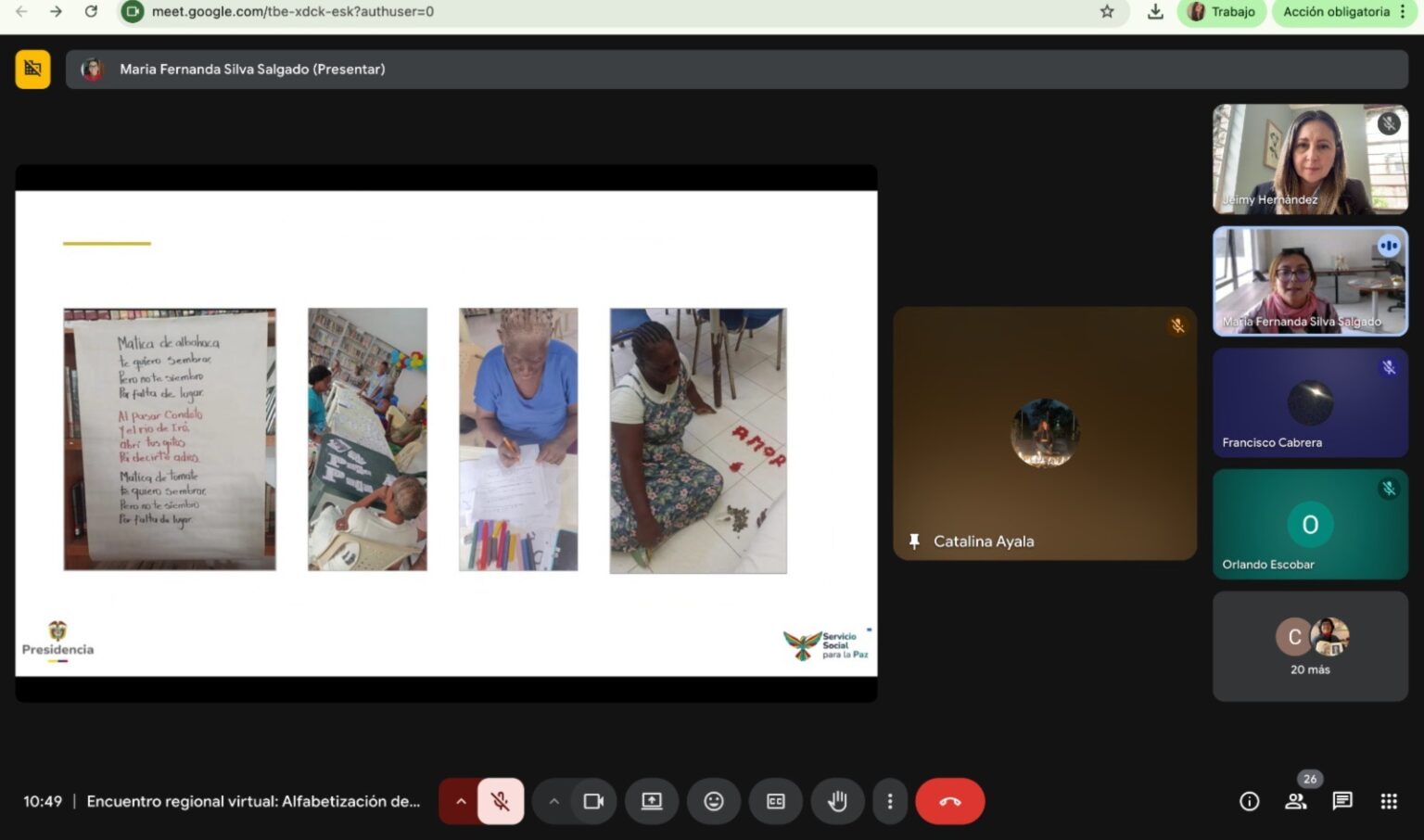This screenshot has width=1424, height=840.
Task: Open the 20 más participants tile
Action: click(x=1310, y=646)
